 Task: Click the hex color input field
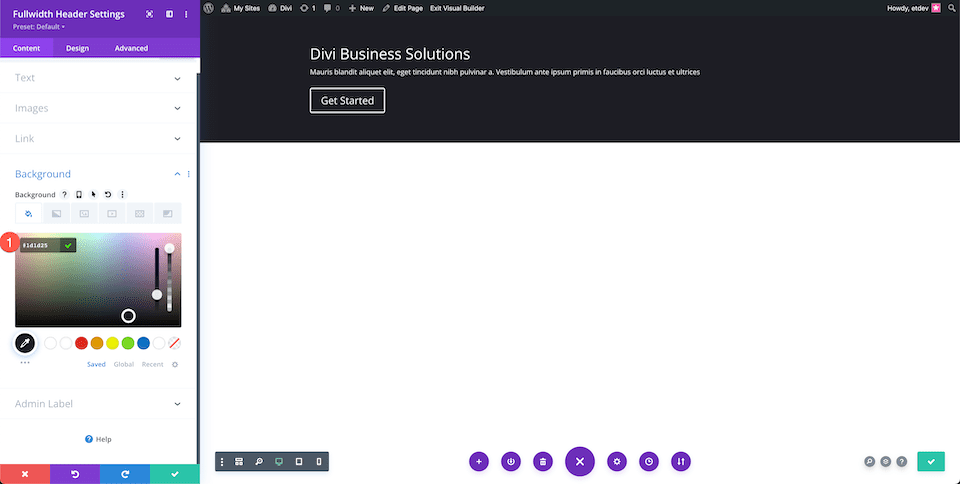pyautogui.click(x=40, y=245)
